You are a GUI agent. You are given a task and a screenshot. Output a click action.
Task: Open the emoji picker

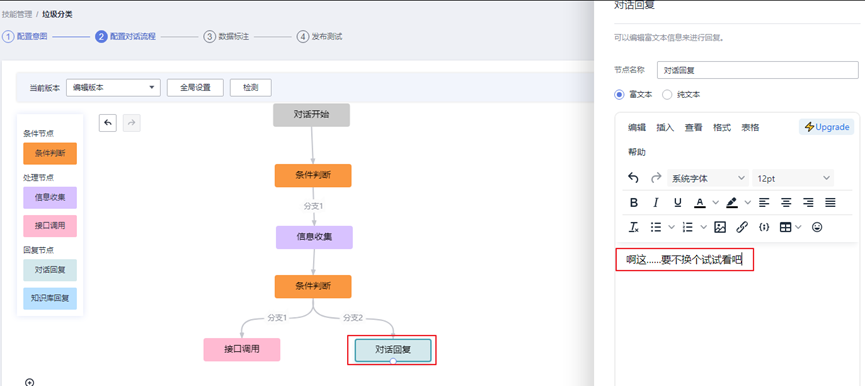click(x=818, y=227)
